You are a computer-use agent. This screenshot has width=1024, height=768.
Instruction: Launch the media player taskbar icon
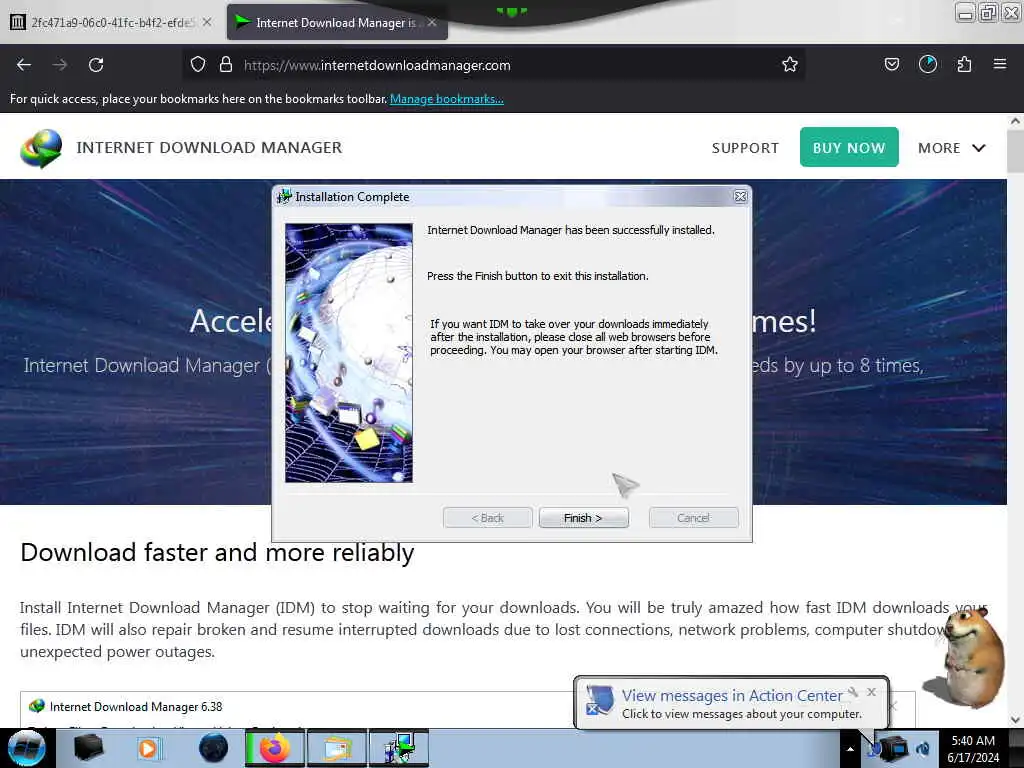pos(148,748)
